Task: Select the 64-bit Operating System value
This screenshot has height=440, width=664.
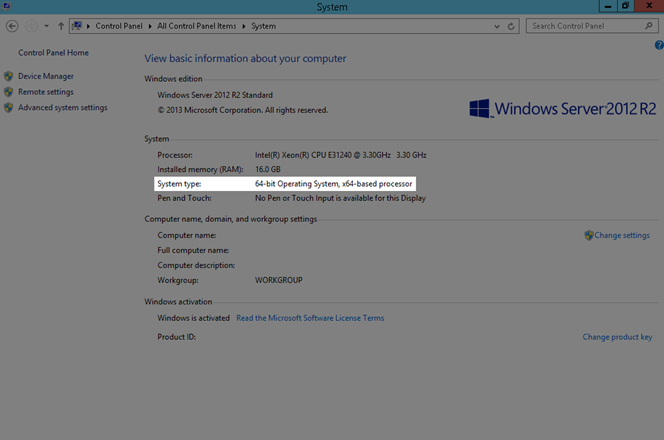Action: [333, 184]
